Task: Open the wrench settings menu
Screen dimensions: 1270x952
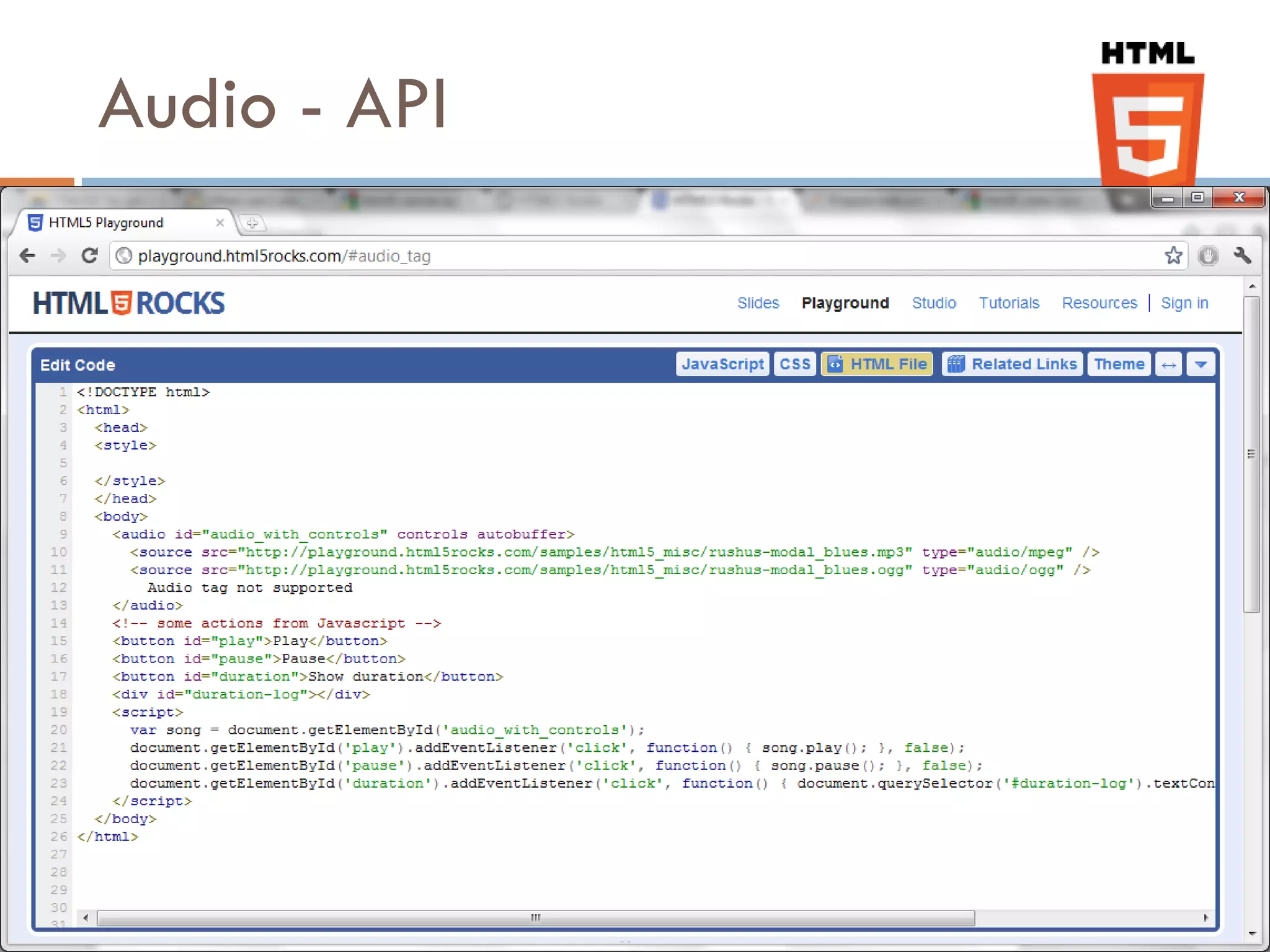Action: coord(1242,255)
